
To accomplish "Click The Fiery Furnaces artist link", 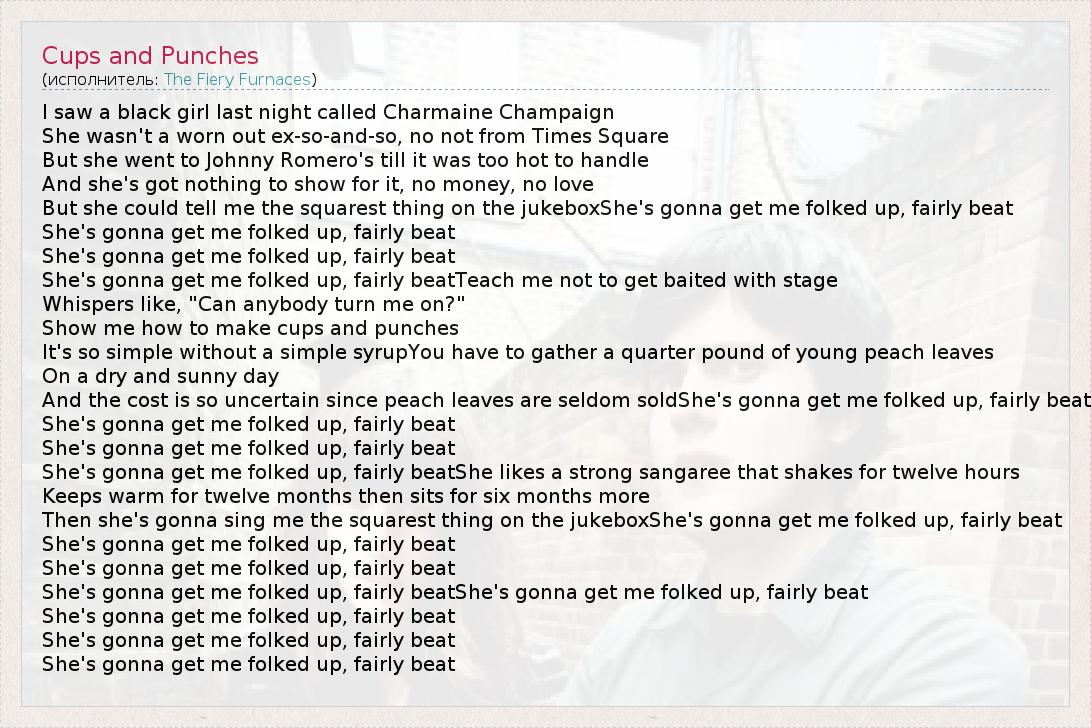I will 237,79.
